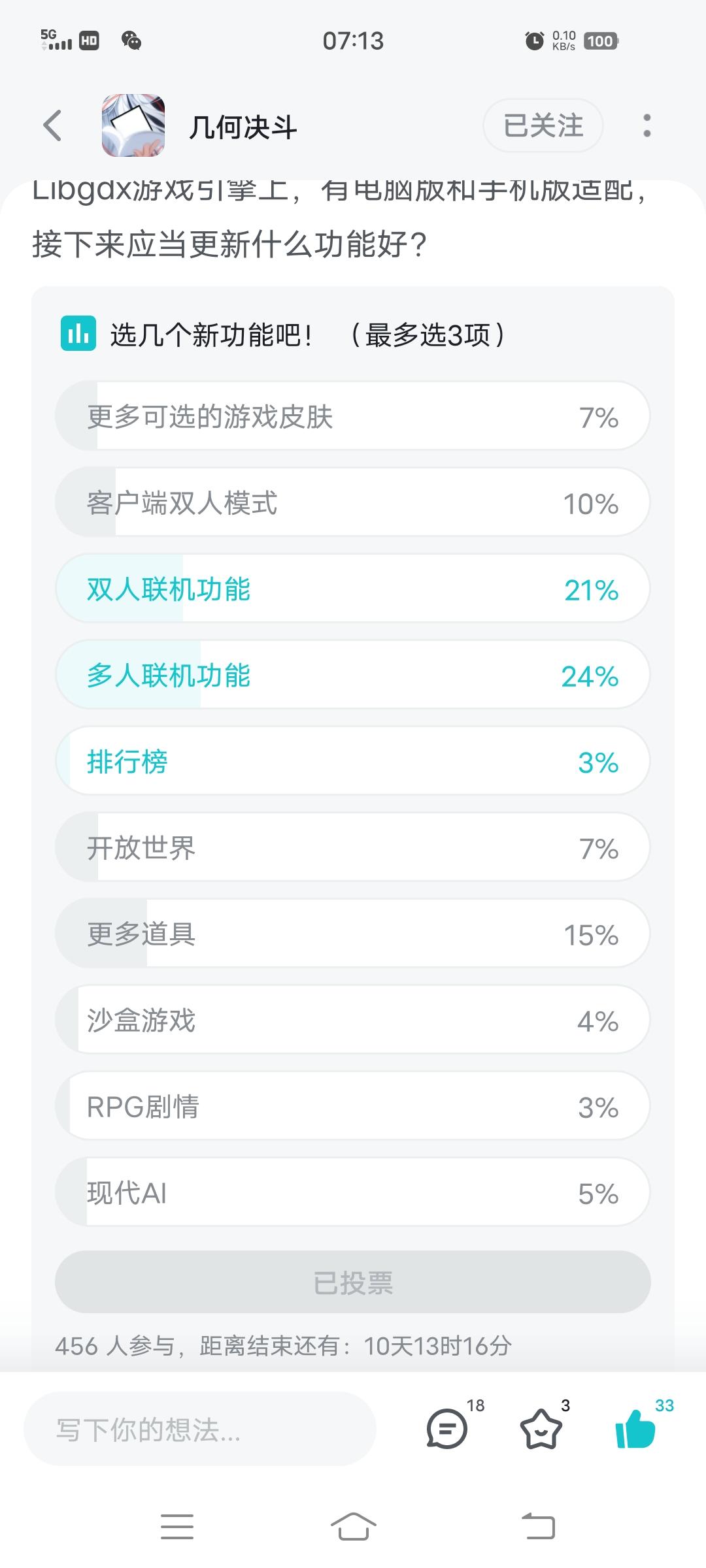Click the 已投票 button
Viewport: 706px width, 1568px height.
click(353, 1282)
